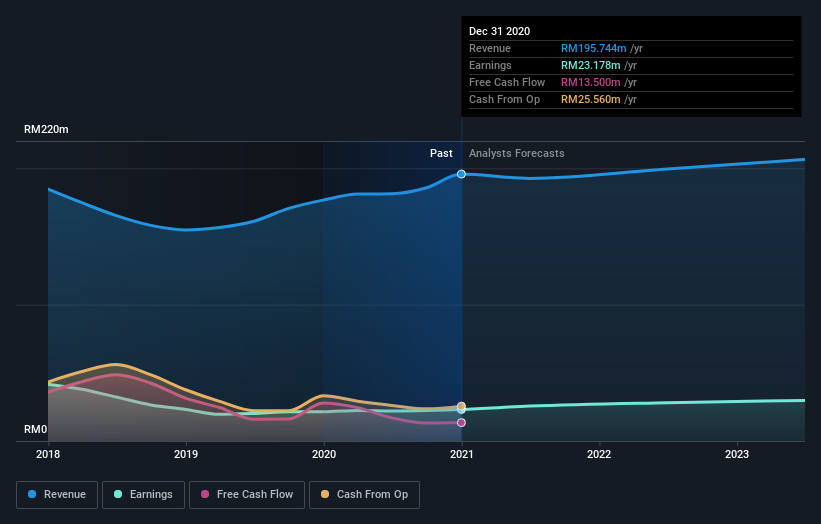Image resolution: width=821 pixels, height=524 pixels.
Task: Click the 2019 x-axis label
Action: coord(186,454)
